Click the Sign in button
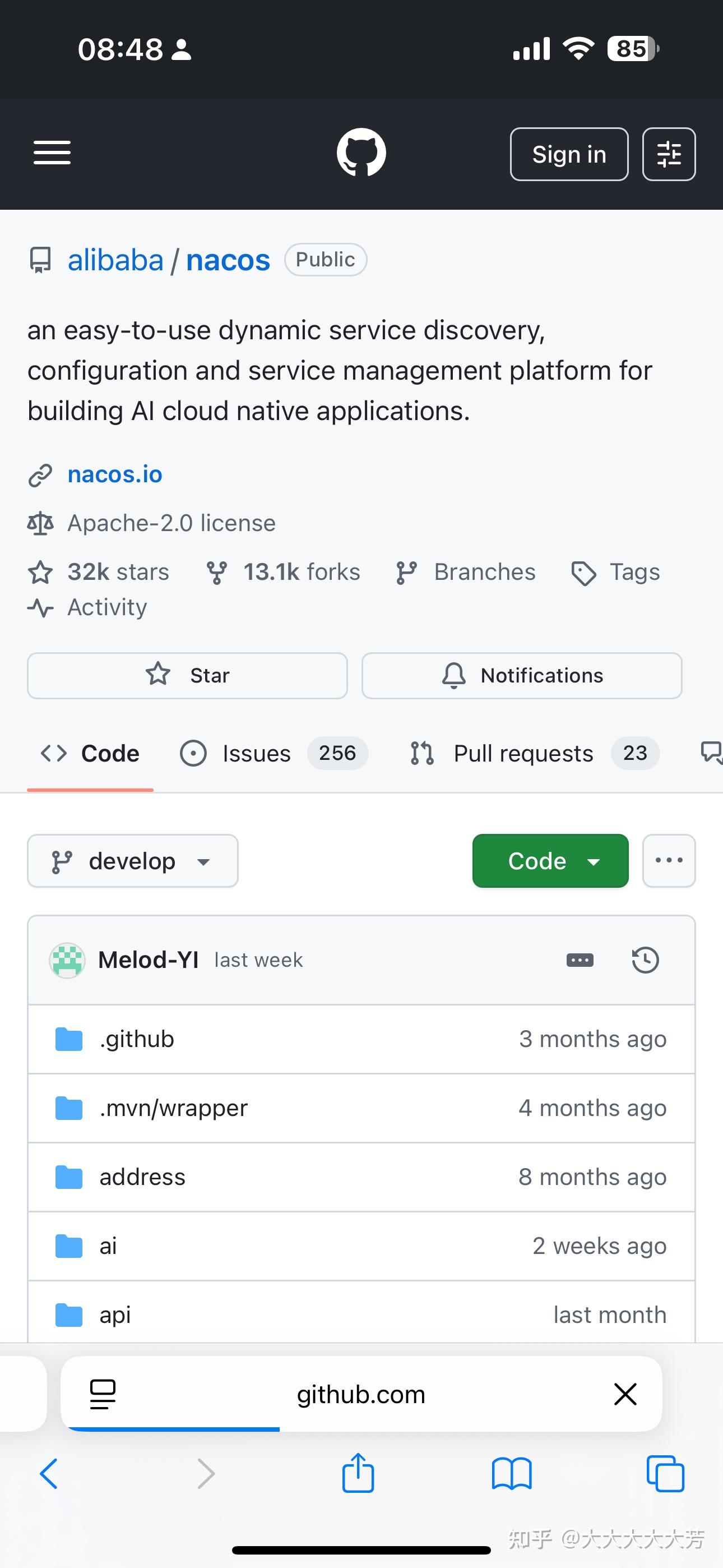Viewport: 723px width, 1568px height. point(569,154)
